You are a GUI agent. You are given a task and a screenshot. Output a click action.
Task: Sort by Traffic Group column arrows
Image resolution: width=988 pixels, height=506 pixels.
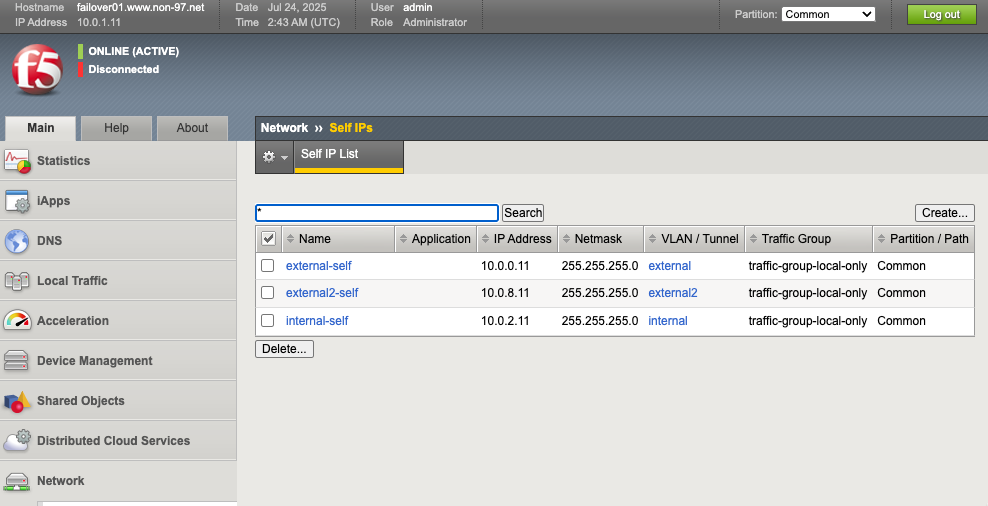pos(753,239)
